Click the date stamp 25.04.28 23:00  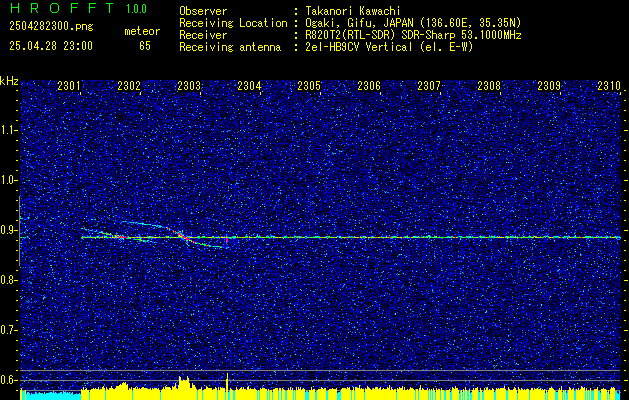[51, 46]
